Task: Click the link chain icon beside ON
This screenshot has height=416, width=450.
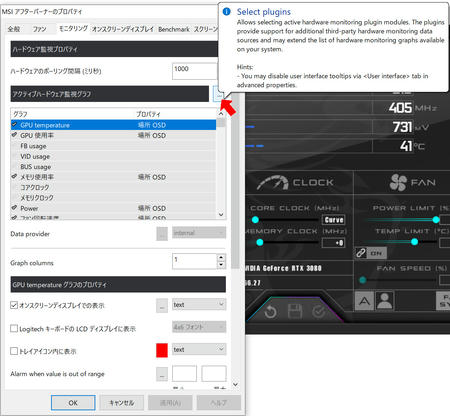Action: 361,253
